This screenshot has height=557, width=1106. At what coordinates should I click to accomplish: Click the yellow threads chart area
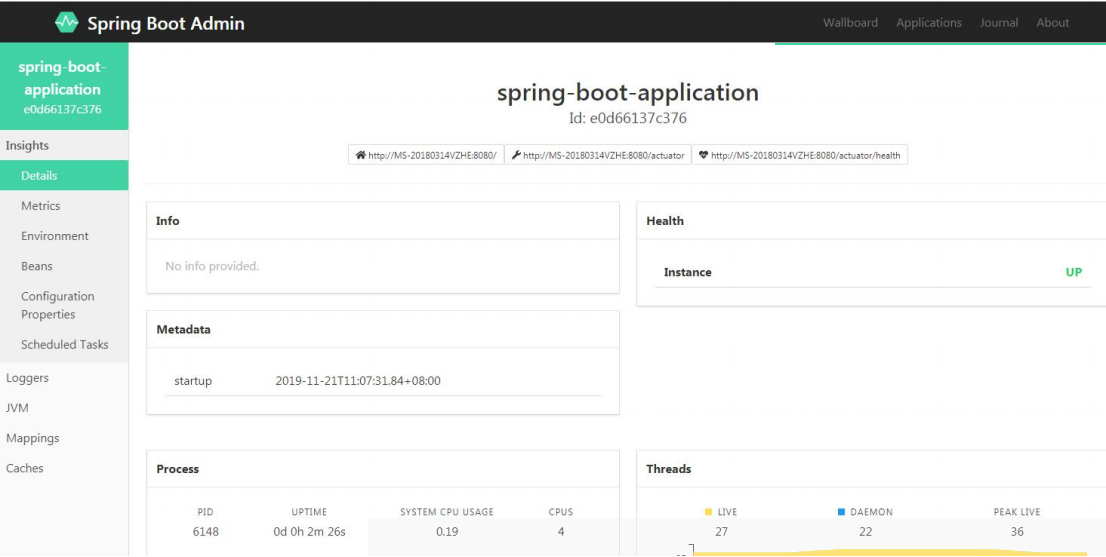(890, 553)
